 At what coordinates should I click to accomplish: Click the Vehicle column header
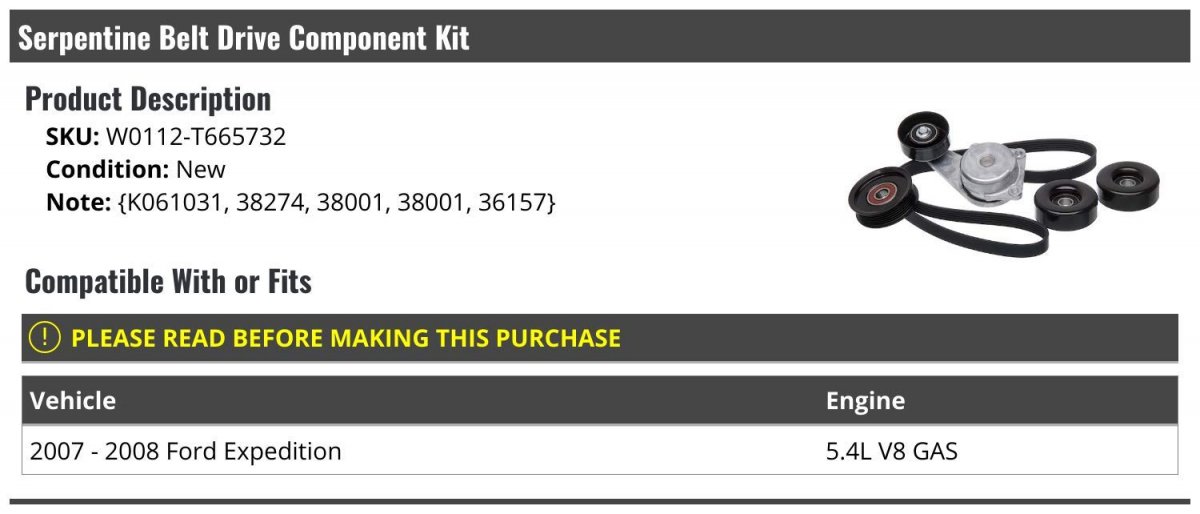point(73,401)
